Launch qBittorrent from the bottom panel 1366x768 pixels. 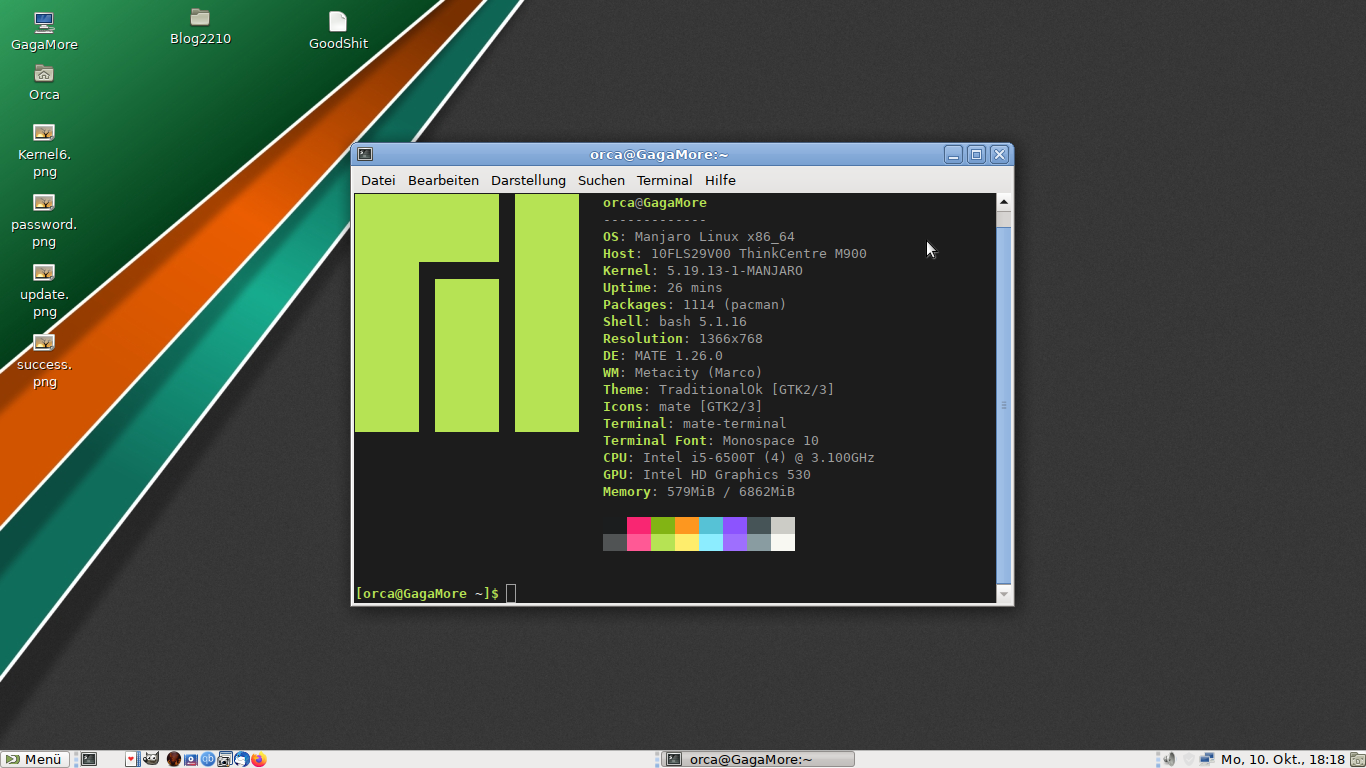tap(208, 759)
